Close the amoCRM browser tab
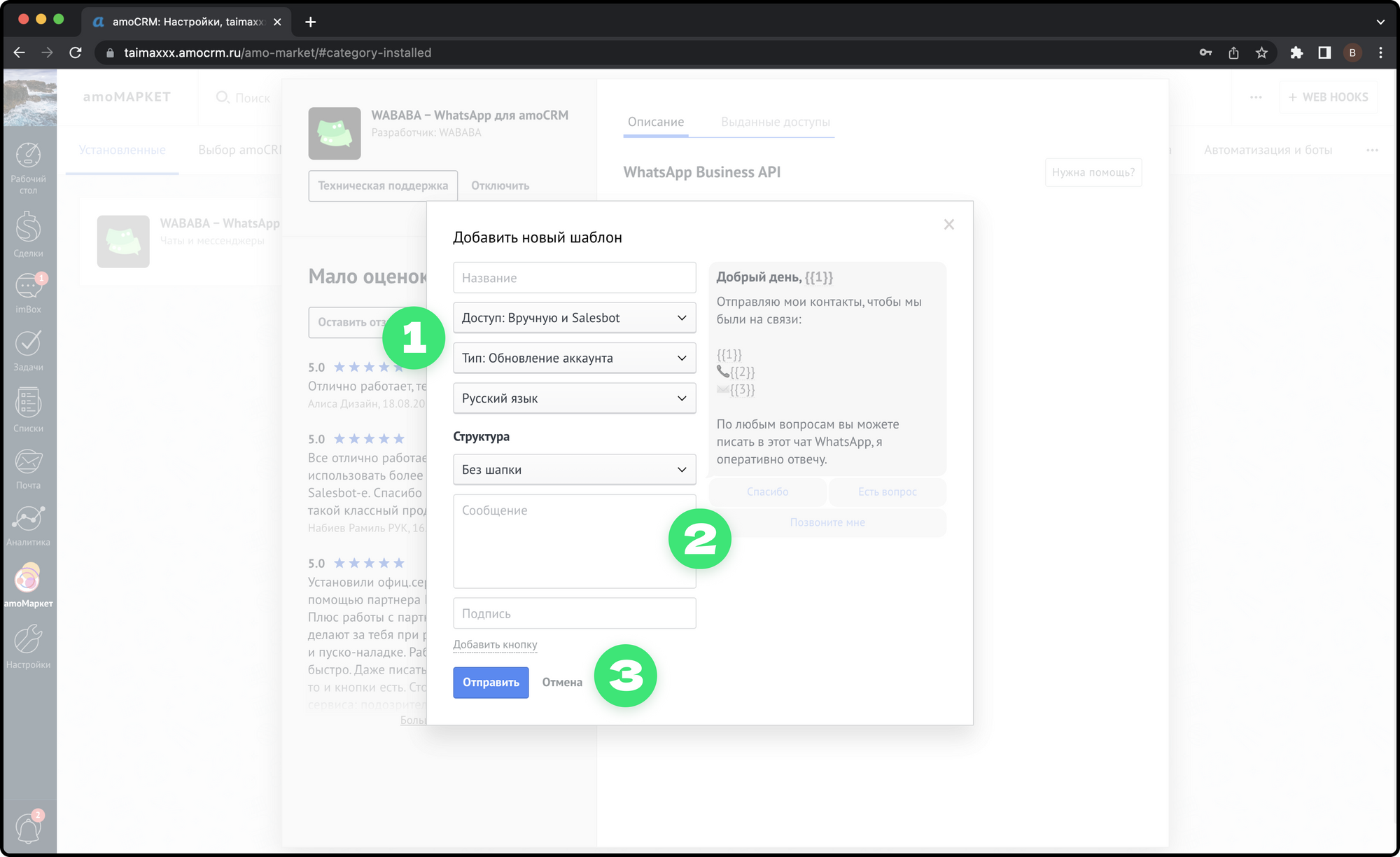The image size is (1400, 857). coord(277,22)
